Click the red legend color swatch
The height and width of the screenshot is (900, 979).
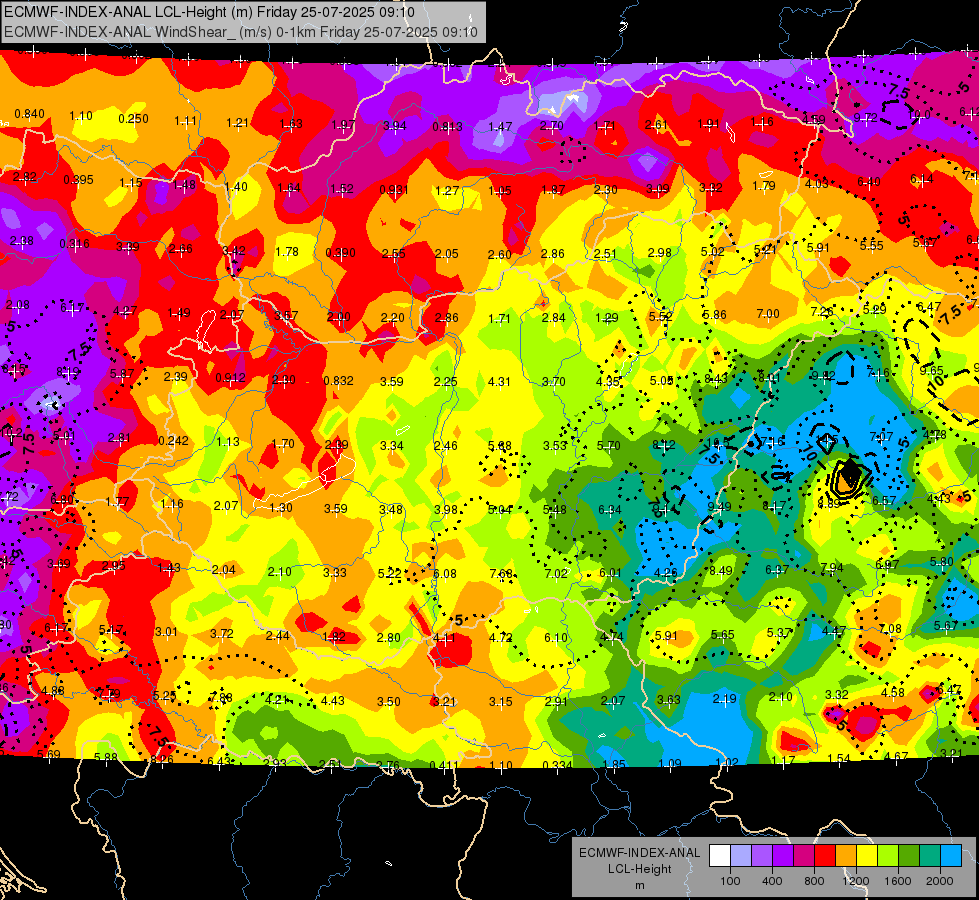click(x=825, y=855)
